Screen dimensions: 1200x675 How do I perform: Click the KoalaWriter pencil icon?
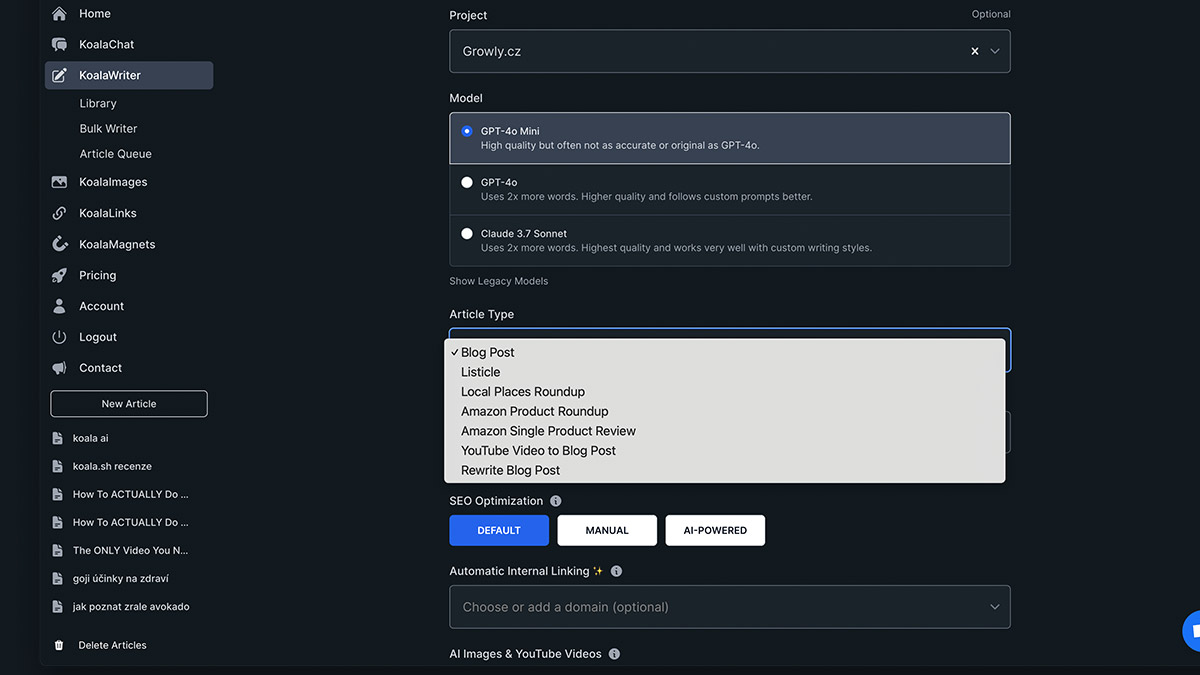point(59,76)
